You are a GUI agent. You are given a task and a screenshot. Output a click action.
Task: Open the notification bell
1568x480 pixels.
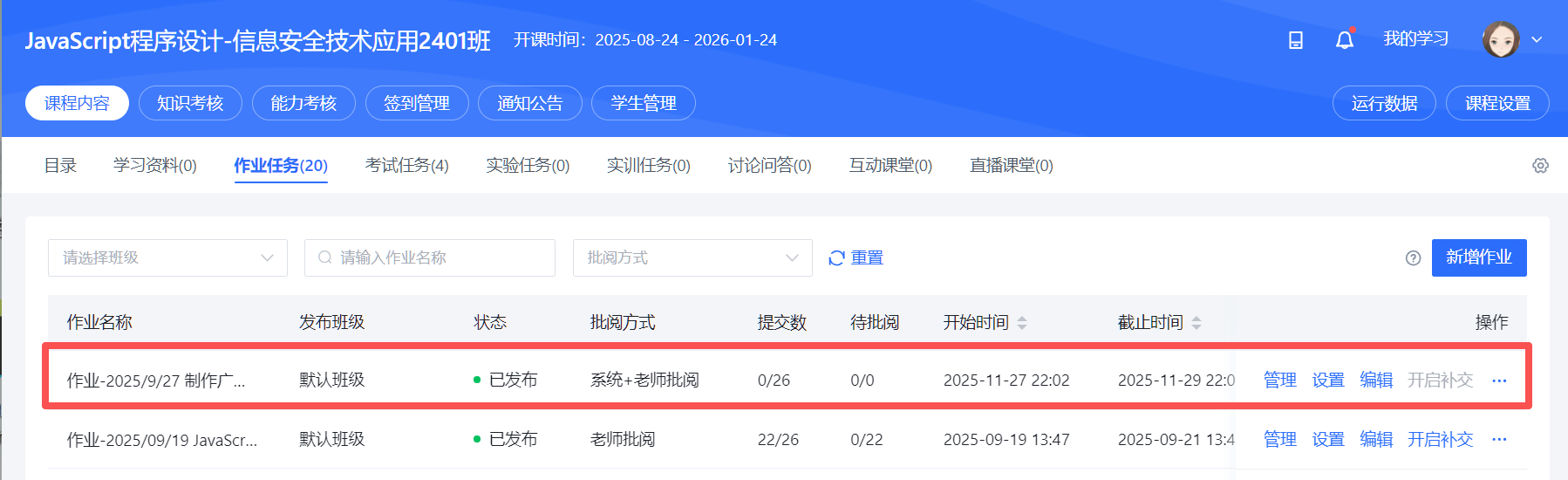pyautogui.click(x=1345, y=39)
